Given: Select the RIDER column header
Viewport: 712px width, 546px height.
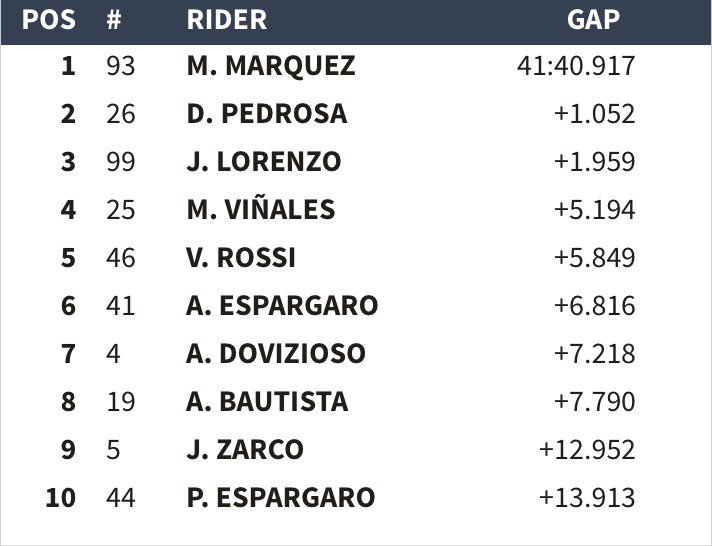Looking at the screenshot, I should click(x=227, y=19).
